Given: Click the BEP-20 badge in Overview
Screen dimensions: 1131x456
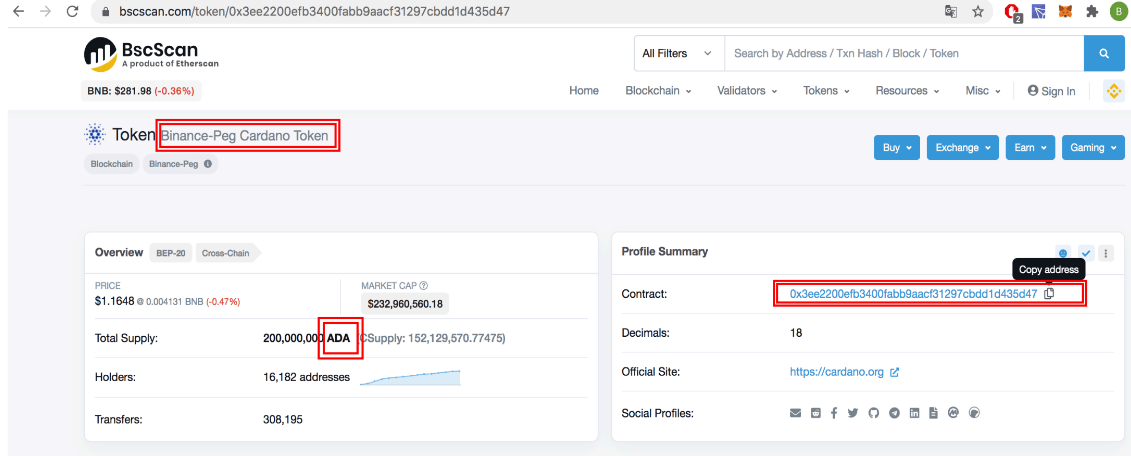Looking at the screenshot, I should pyautogui.click(x=171, y=253).
